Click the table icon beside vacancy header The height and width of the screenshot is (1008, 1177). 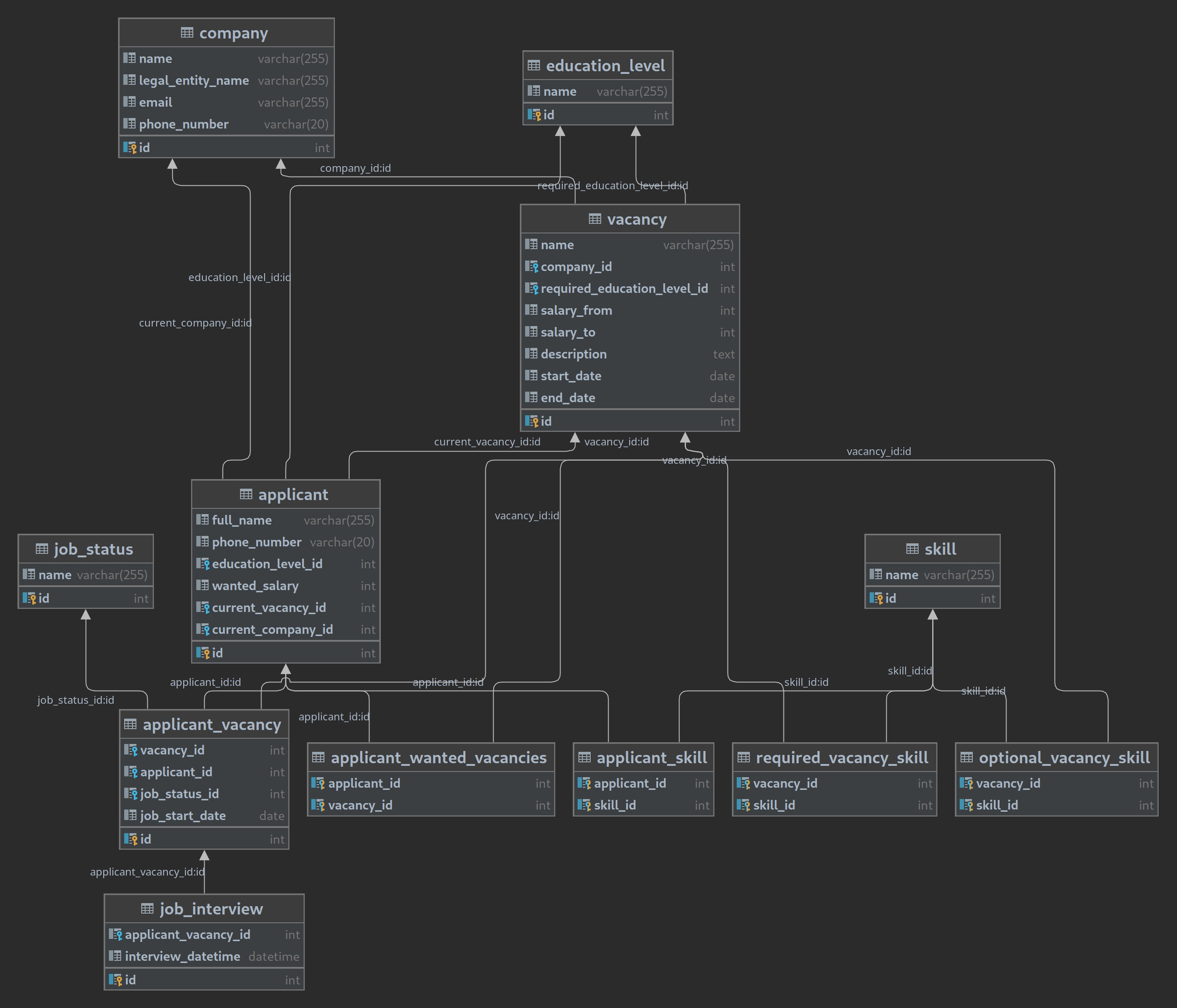[595, 219]
